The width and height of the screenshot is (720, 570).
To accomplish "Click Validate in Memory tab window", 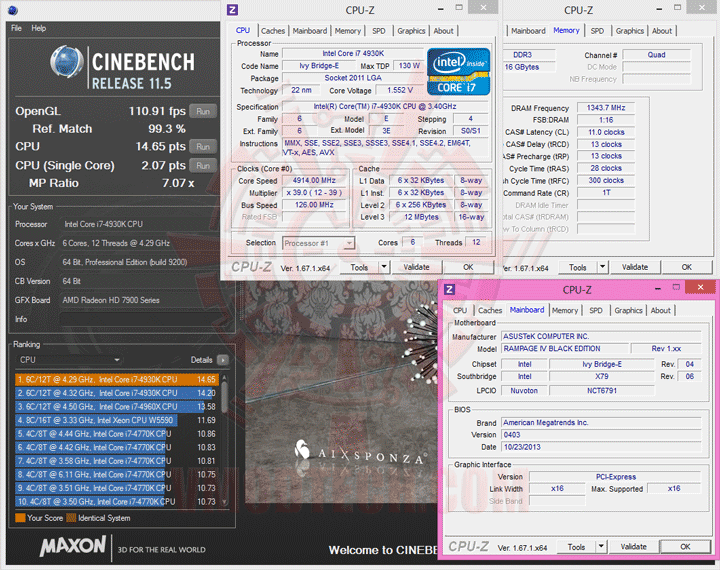I will pos(635,267).
